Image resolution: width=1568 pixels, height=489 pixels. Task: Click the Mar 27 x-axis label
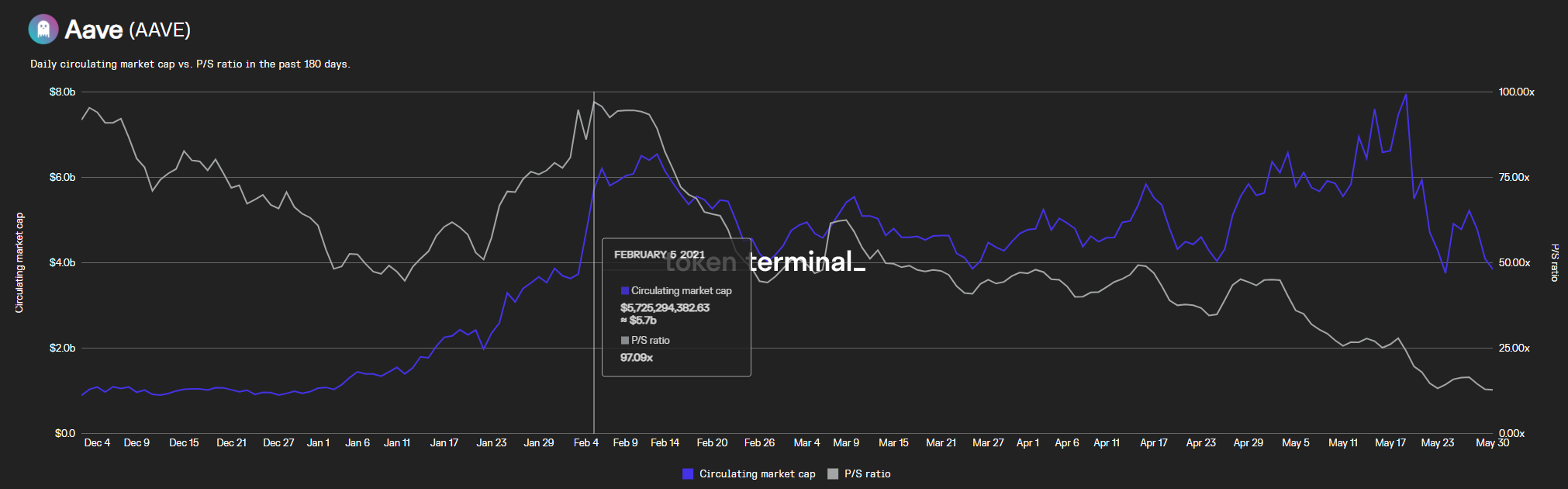click(x=988, y=442)
